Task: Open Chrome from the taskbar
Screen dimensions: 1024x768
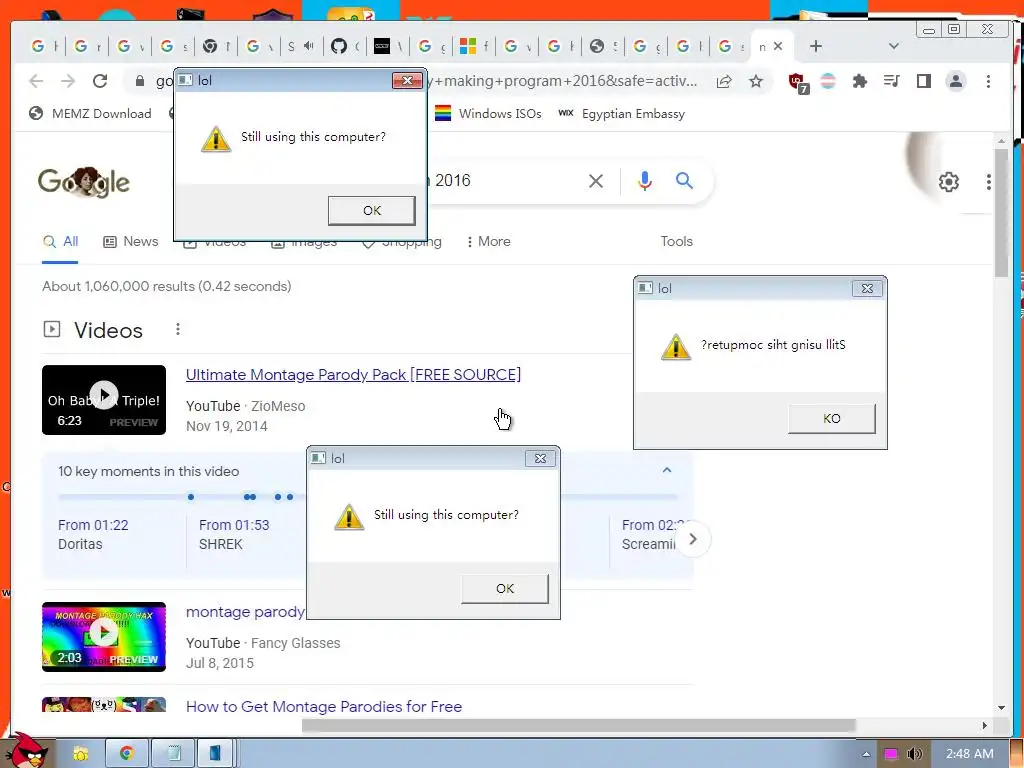Action: pyautogui.click(x=127, y=754)
